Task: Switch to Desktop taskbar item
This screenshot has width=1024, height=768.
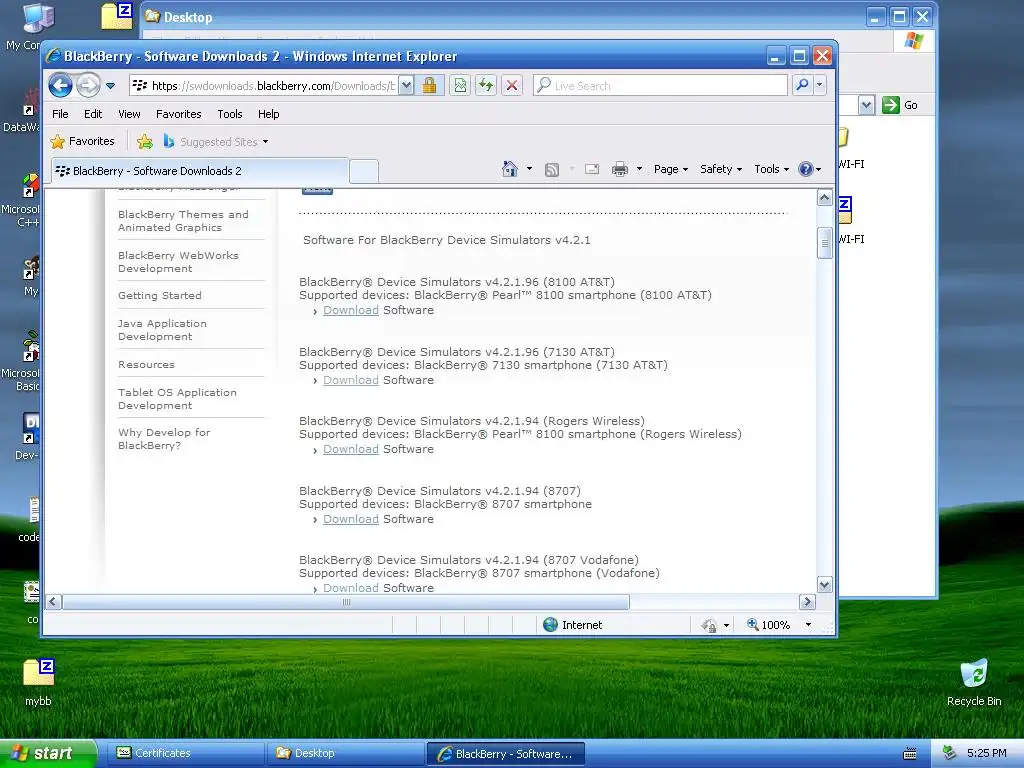Action: point(344,754)
